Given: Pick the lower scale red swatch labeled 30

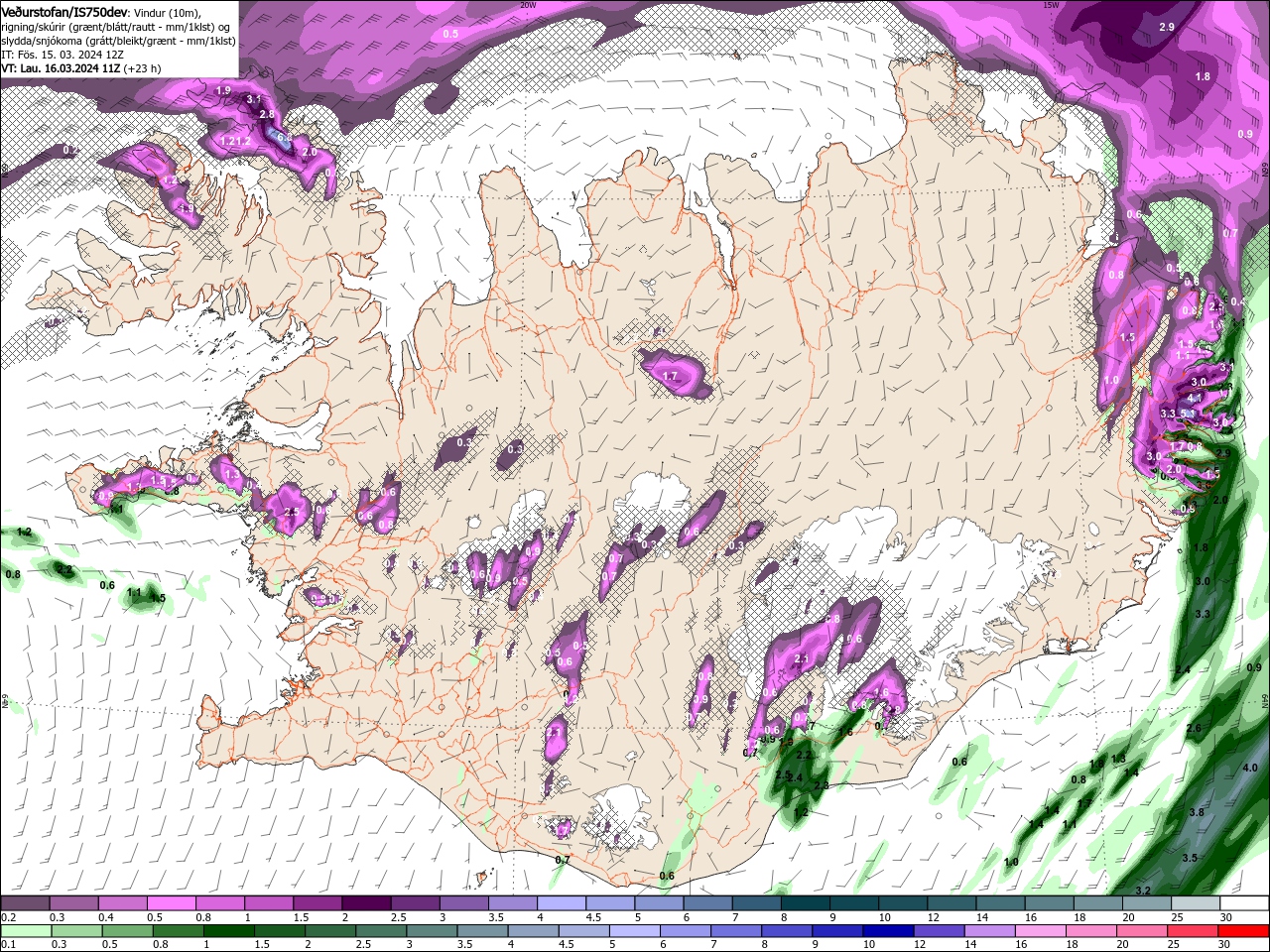Looking at the screenshot, I should click(1243, 931).
